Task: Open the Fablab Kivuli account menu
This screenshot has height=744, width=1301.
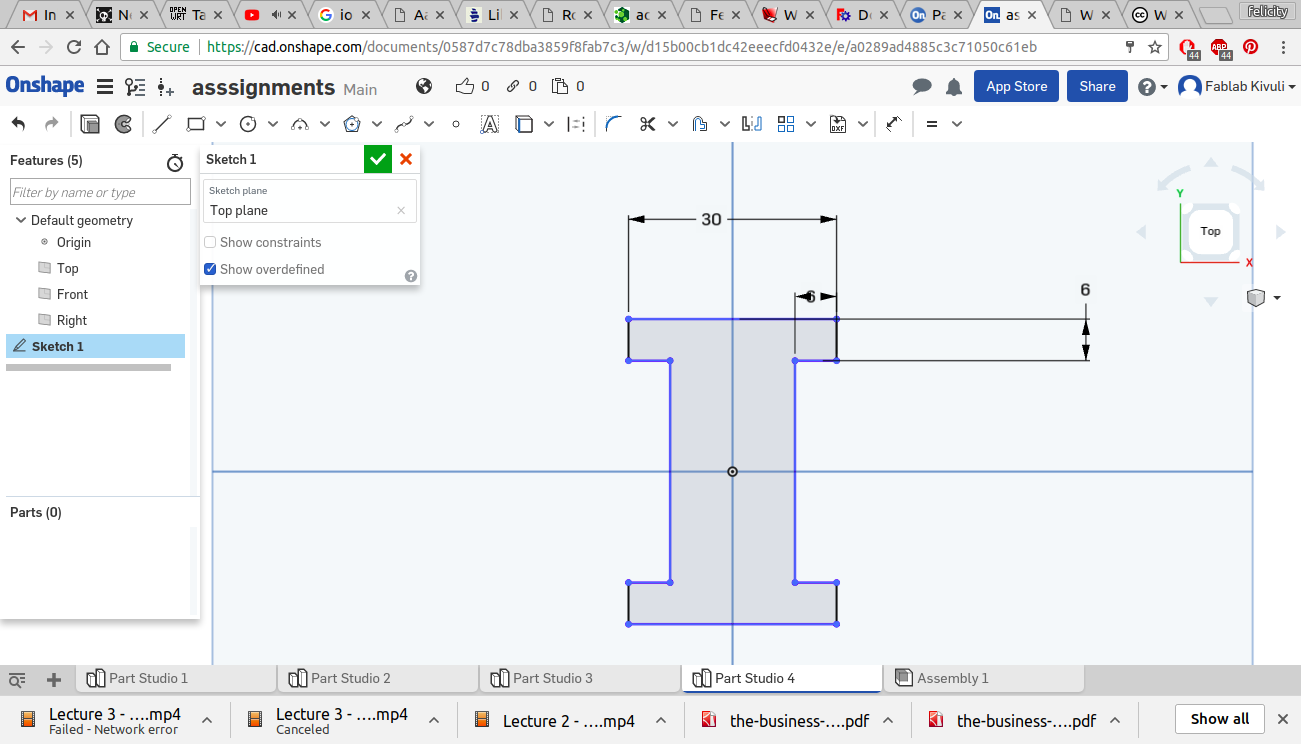Action: click(x=1237, y=87)
